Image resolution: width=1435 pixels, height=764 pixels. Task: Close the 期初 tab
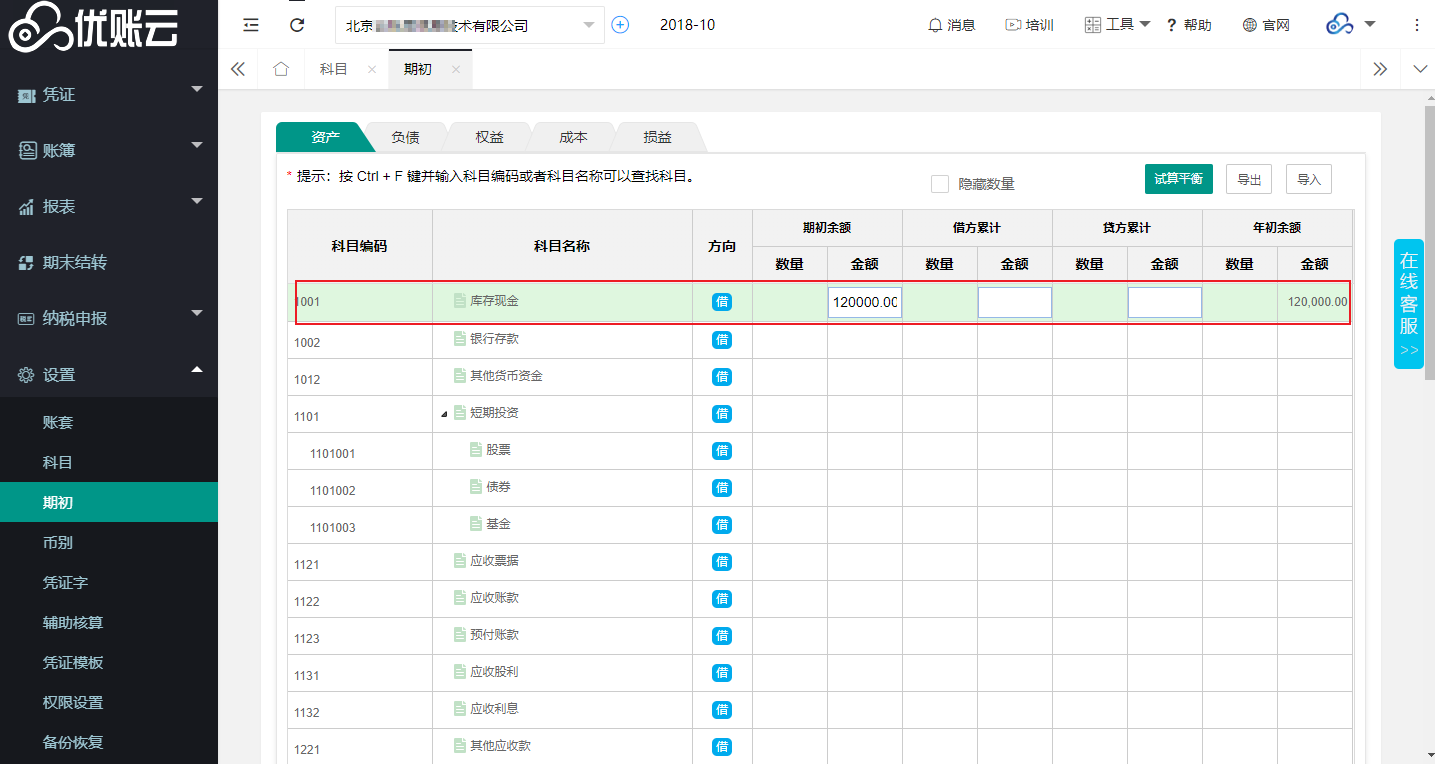click(x=456, y=69)
